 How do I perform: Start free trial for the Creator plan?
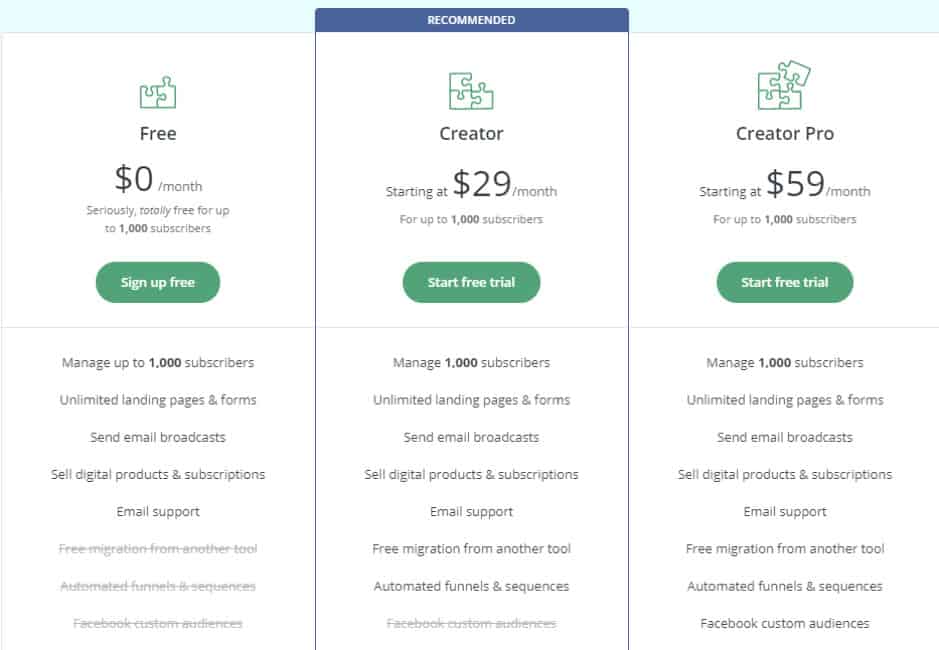click(471, 282)
